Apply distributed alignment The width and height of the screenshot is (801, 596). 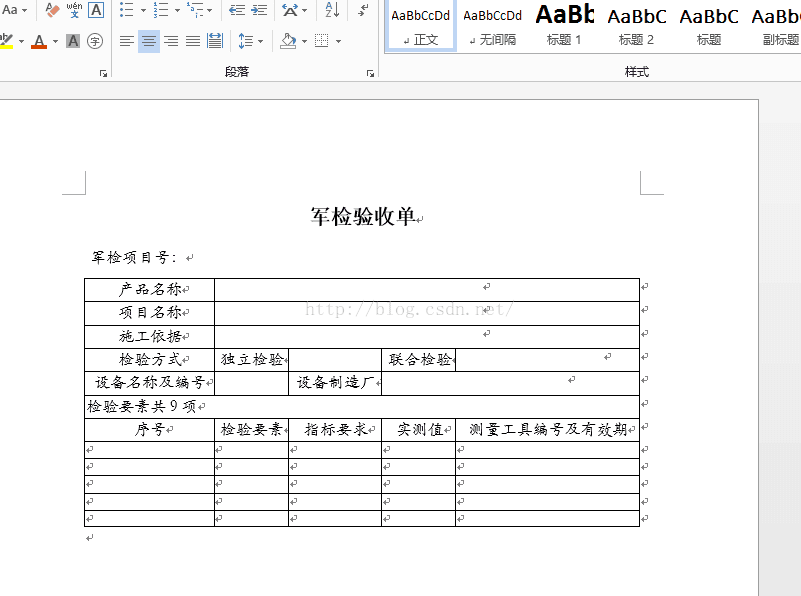(215, 41)
